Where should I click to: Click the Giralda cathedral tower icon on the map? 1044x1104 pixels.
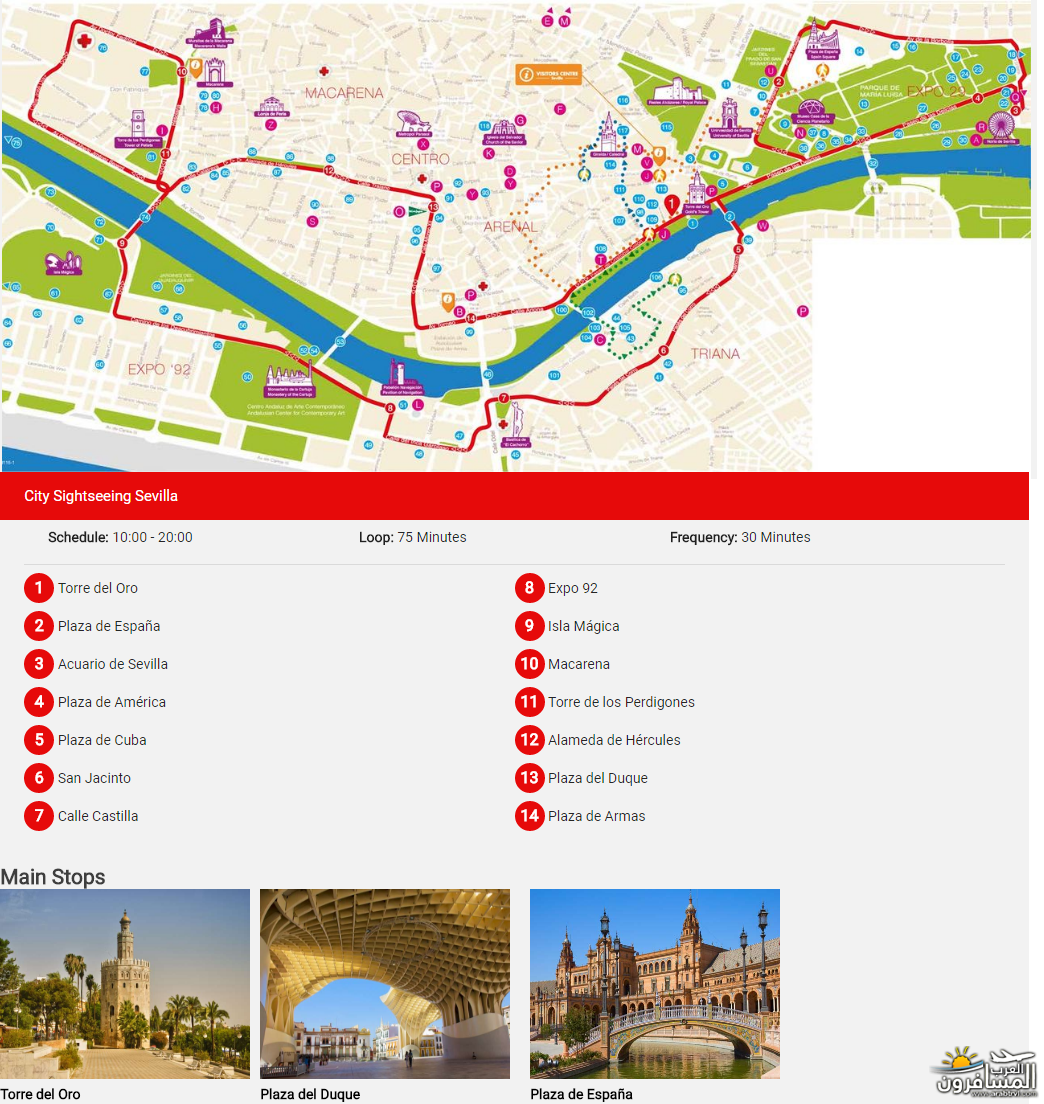coord(608,134)
